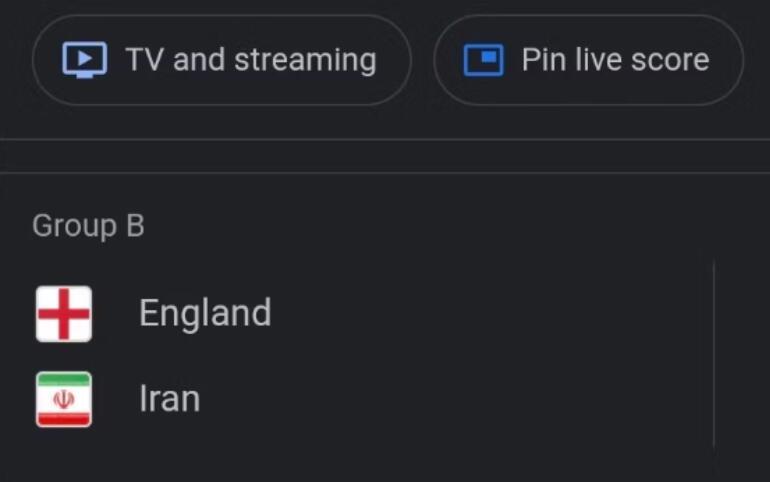This screenshot has height=482, width=770.
Task: Click the England flag icon
Action: click(64, 314)
